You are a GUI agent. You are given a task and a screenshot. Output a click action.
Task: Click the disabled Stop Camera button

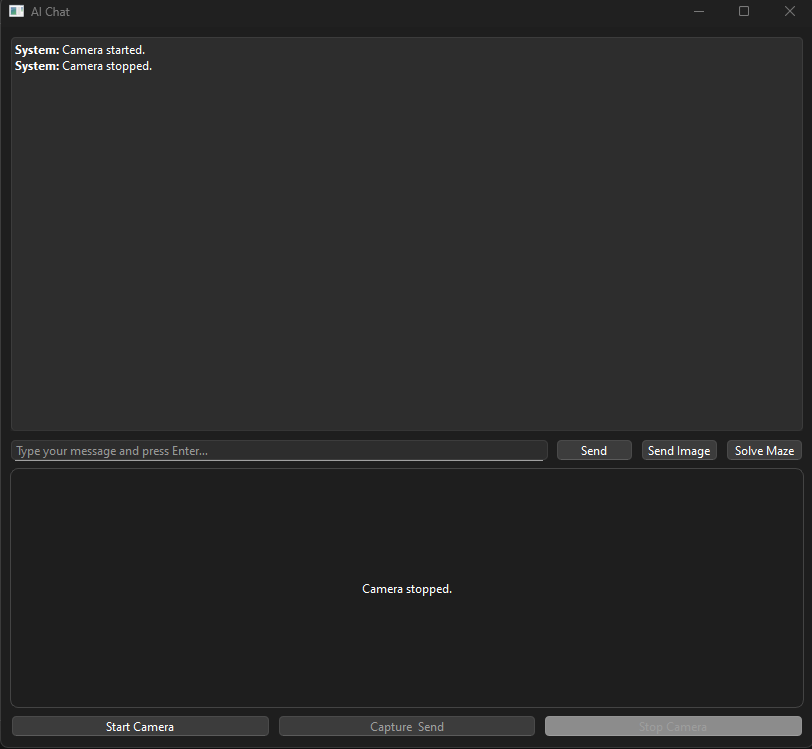(x=673, y=727)
